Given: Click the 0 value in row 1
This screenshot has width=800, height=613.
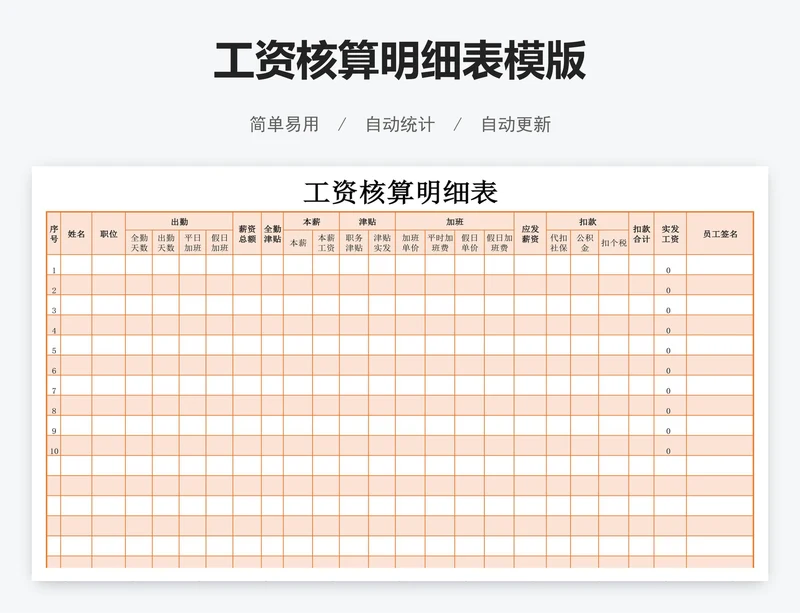Looking at the screenshot, I should pyautogui.click(x=668, y=271).
